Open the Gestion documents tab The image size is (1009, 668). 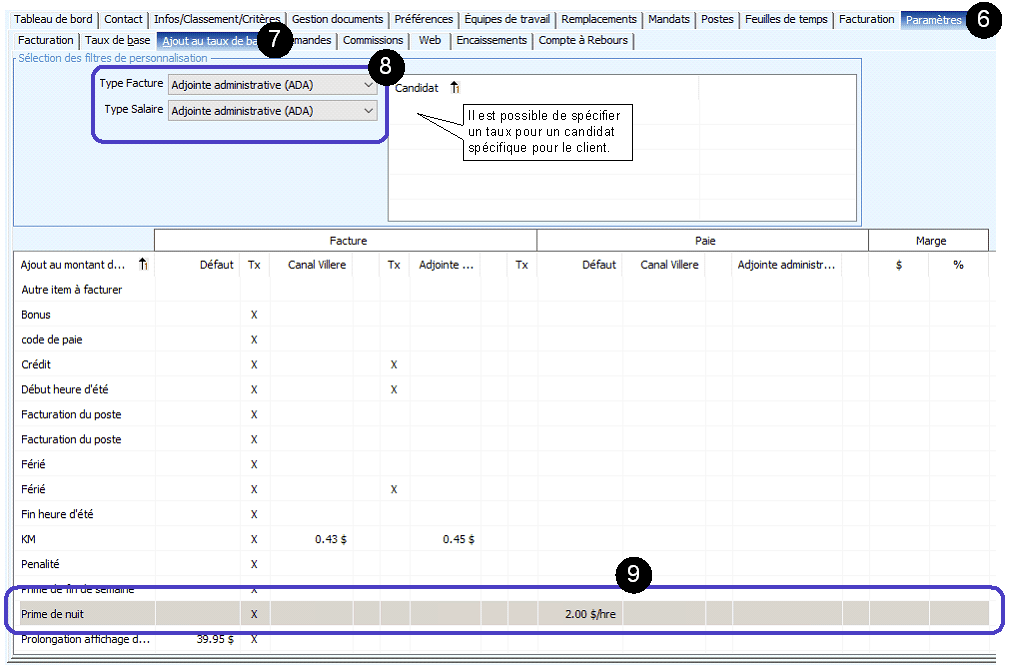337,19
